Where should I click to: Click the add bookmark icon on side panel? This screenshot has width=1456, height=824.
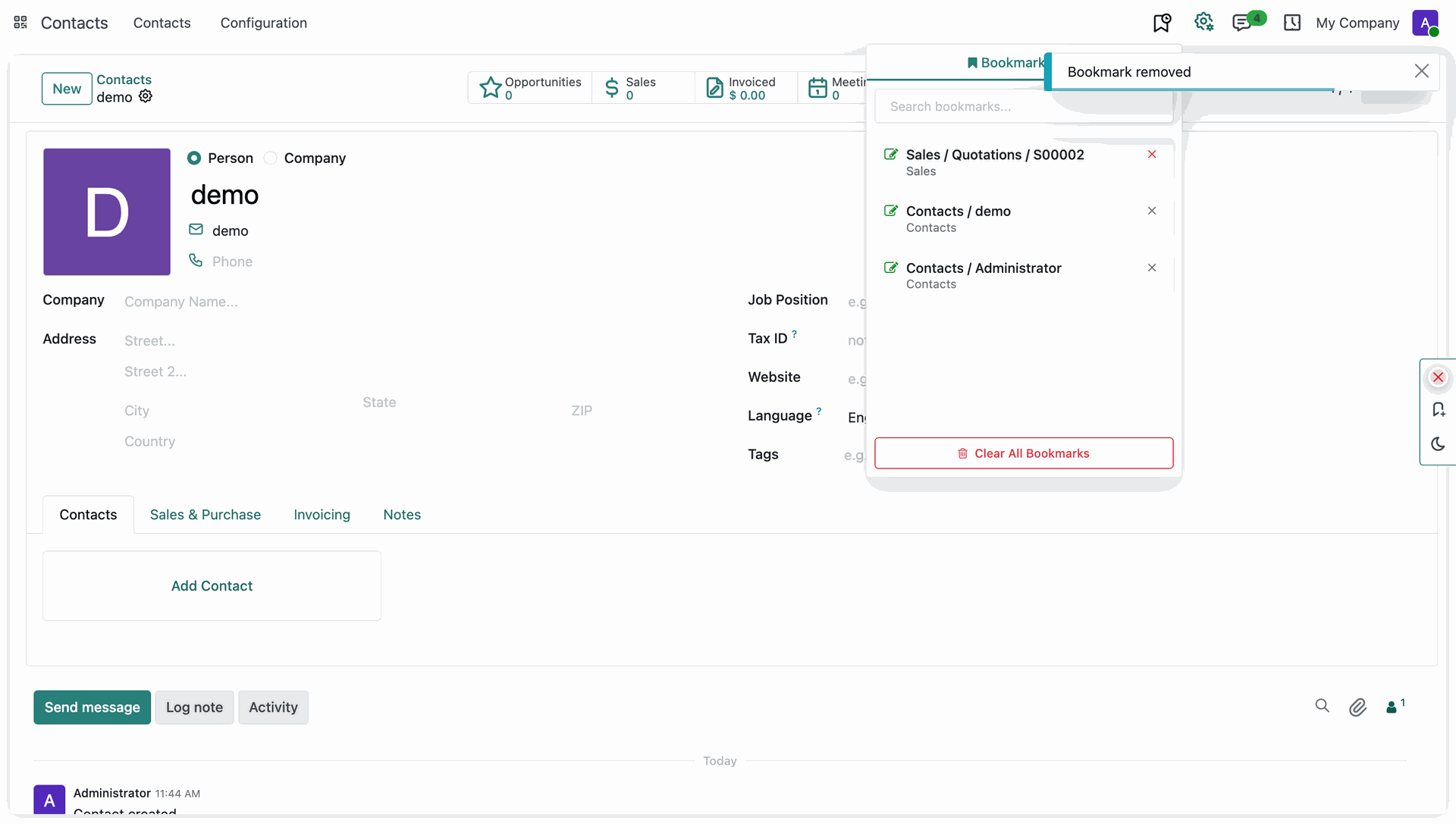coord(1438,410)
